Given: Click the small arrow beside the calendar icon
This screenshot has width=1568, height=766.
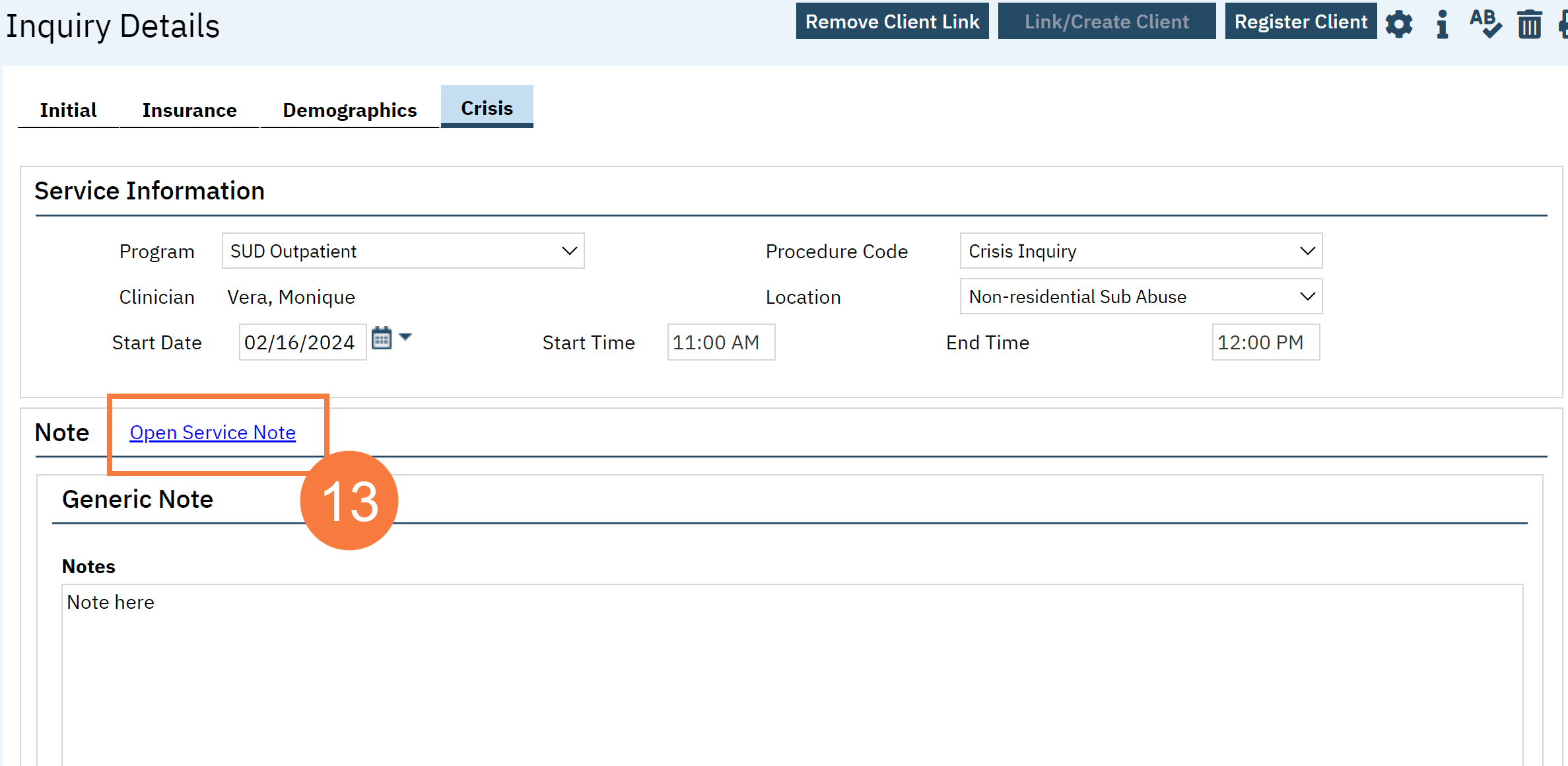Looking at the screenshot, I should tap(405, 337).
